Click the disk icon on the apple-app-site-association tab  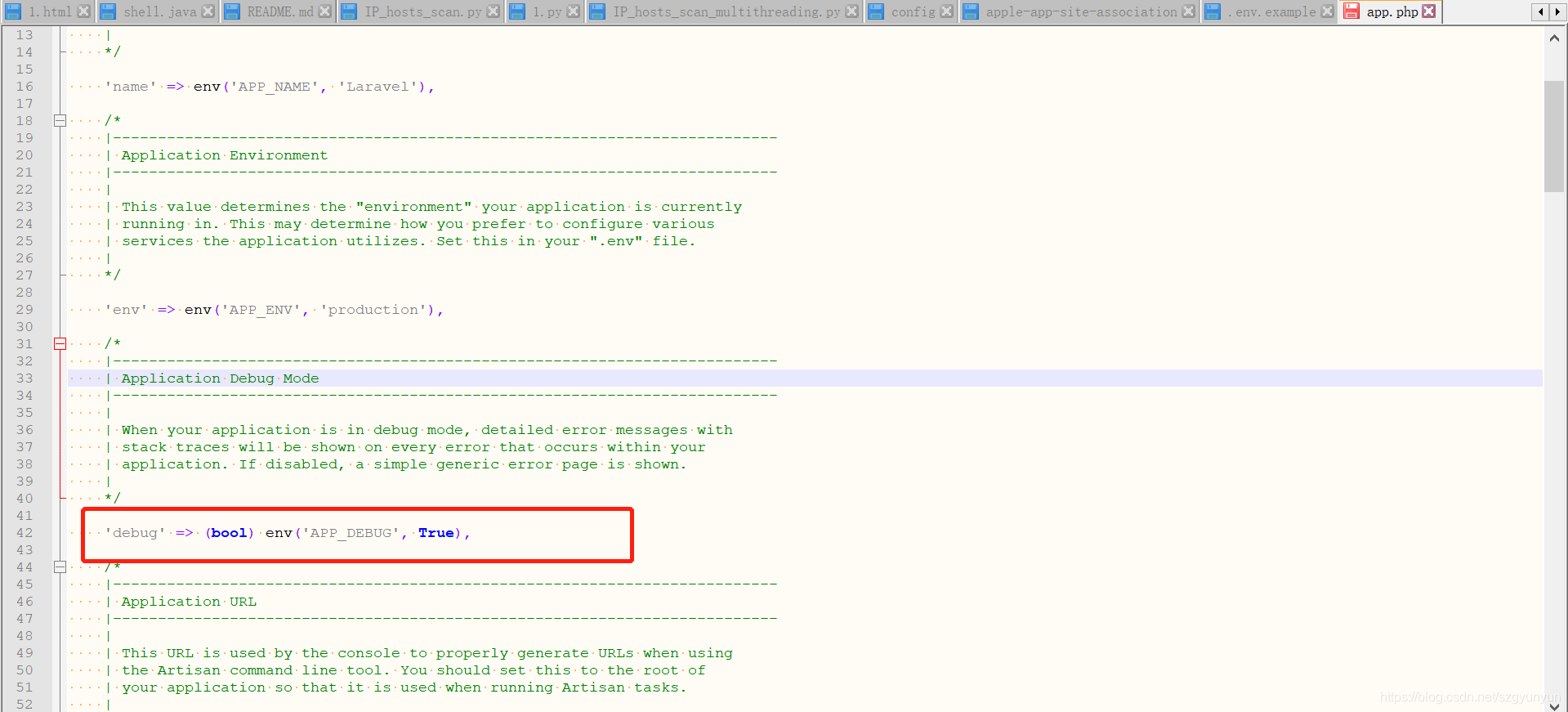pos(971,11)
